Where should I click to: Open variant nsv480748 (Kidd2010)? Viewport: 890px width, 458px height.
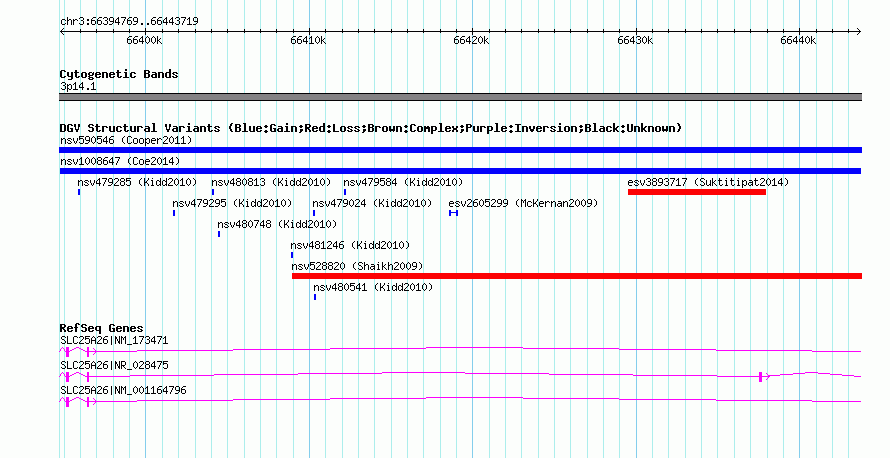point(277,224)
